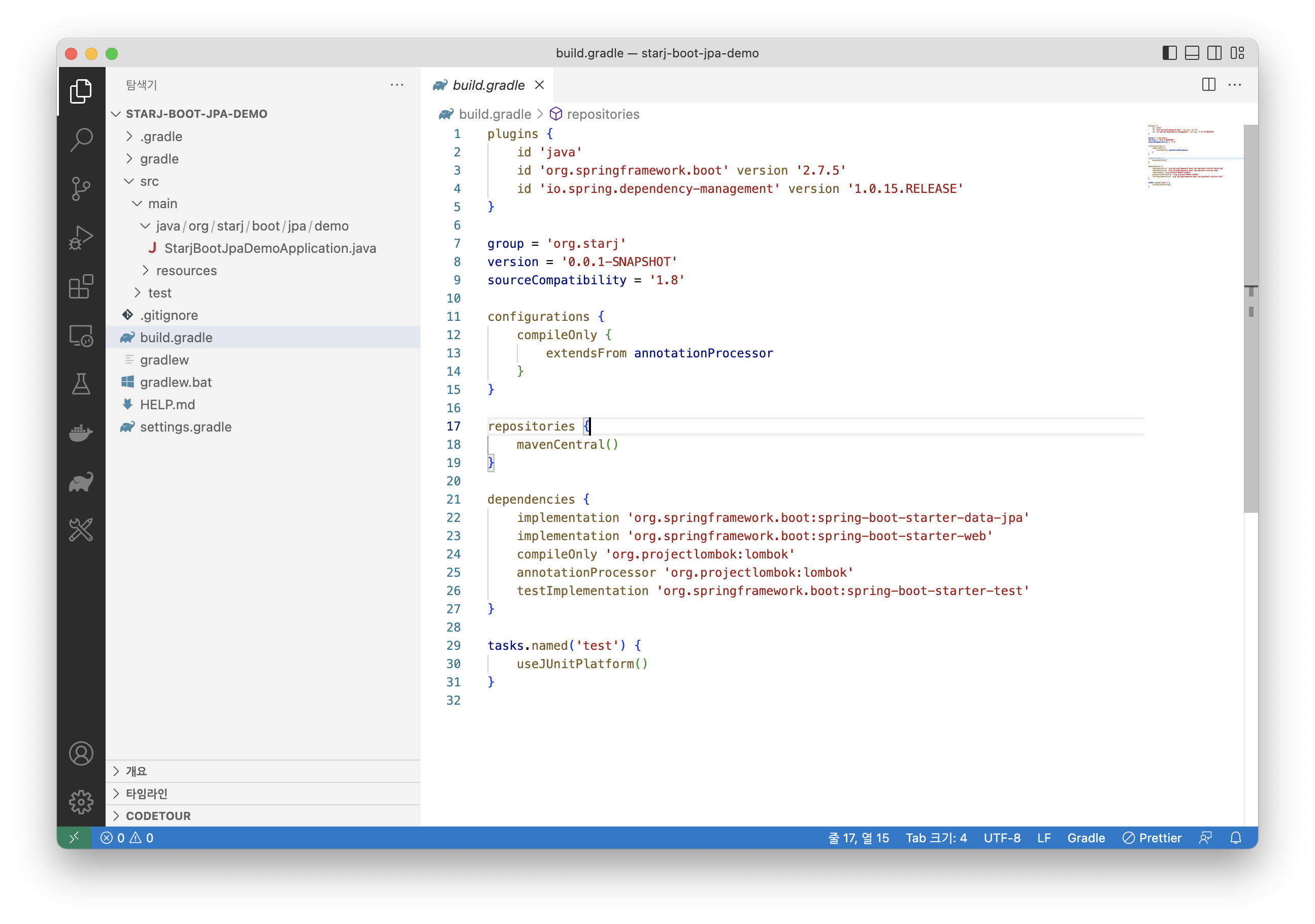Split the editor to the right

pos(1208,85)
